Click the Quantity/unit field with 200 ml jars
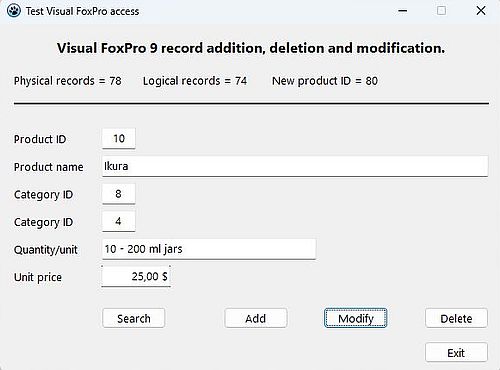The height and width of the screenshot is (370, 500). [209, 249]
